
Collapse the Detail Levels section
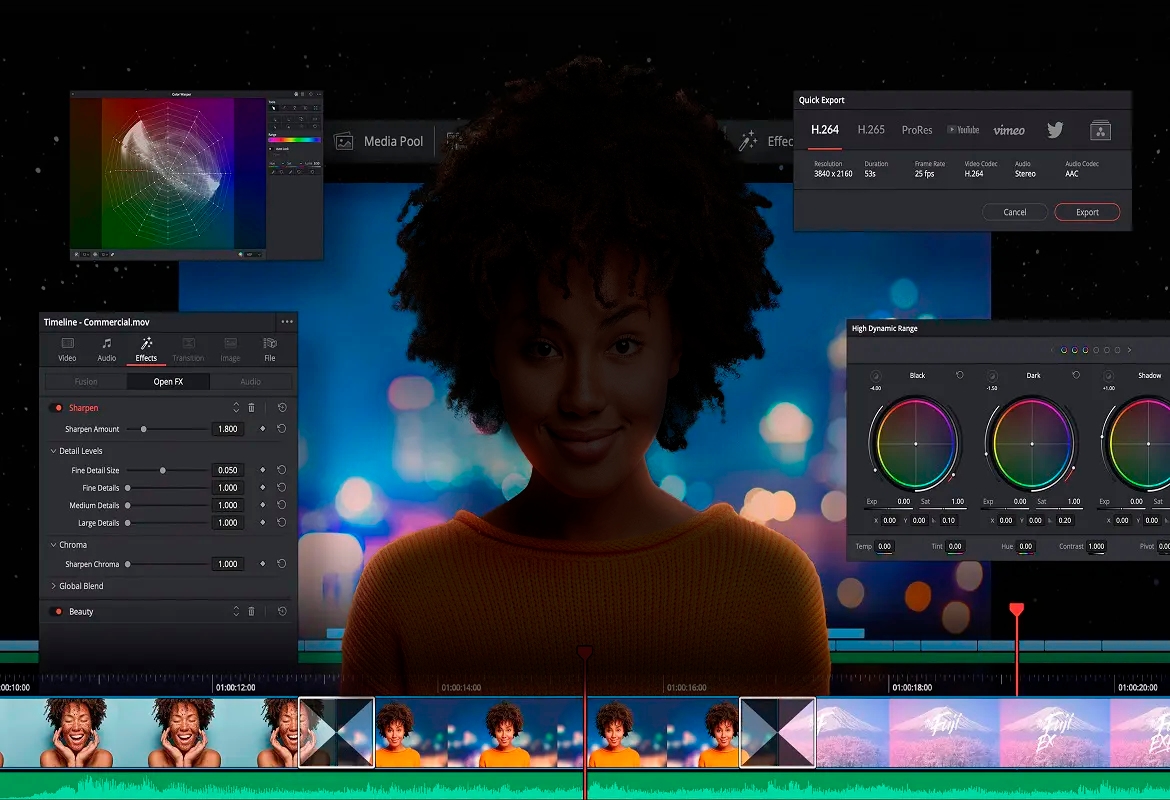53,451
